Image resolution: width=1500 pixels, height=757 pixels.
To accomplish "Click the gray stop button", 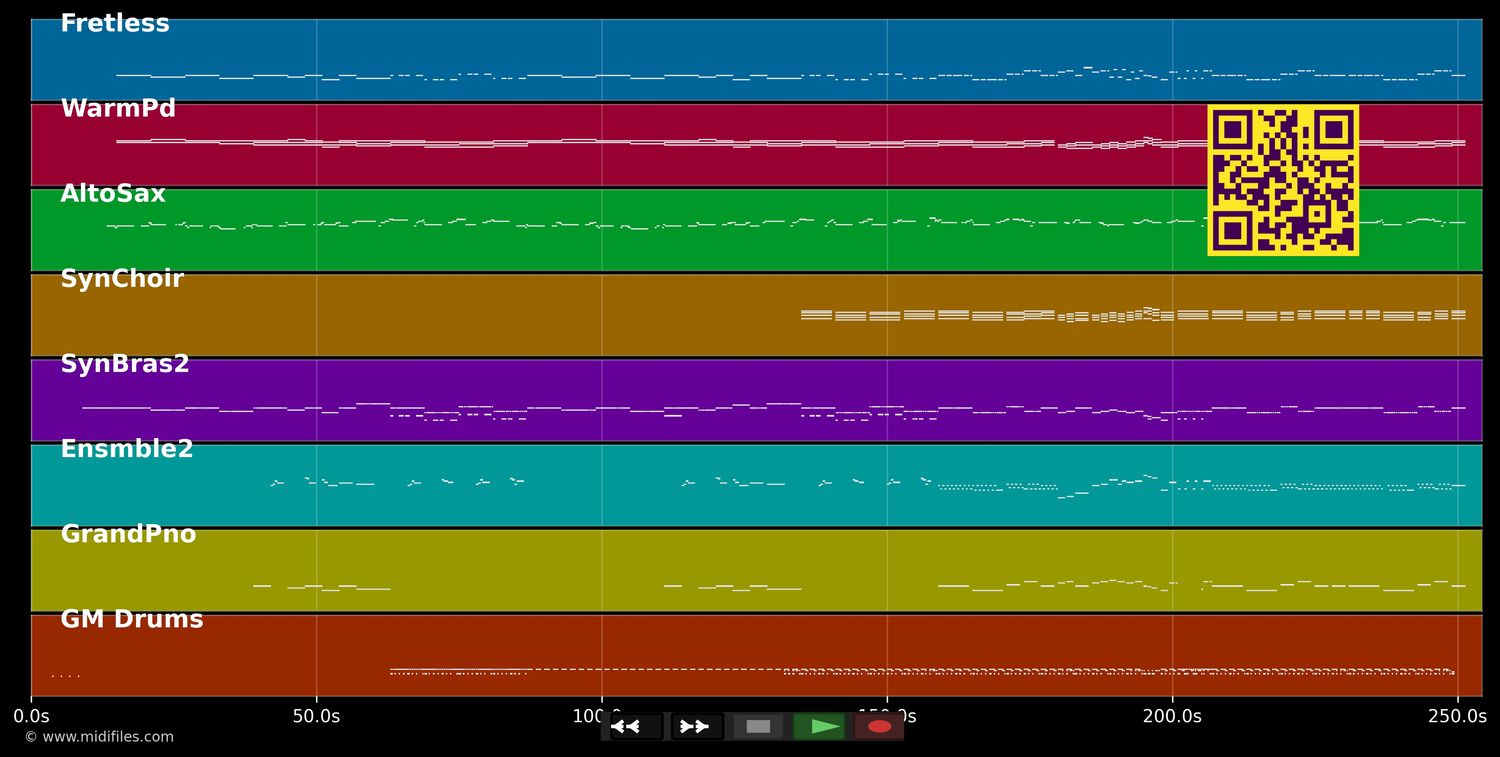I will (x=758, y=727).
